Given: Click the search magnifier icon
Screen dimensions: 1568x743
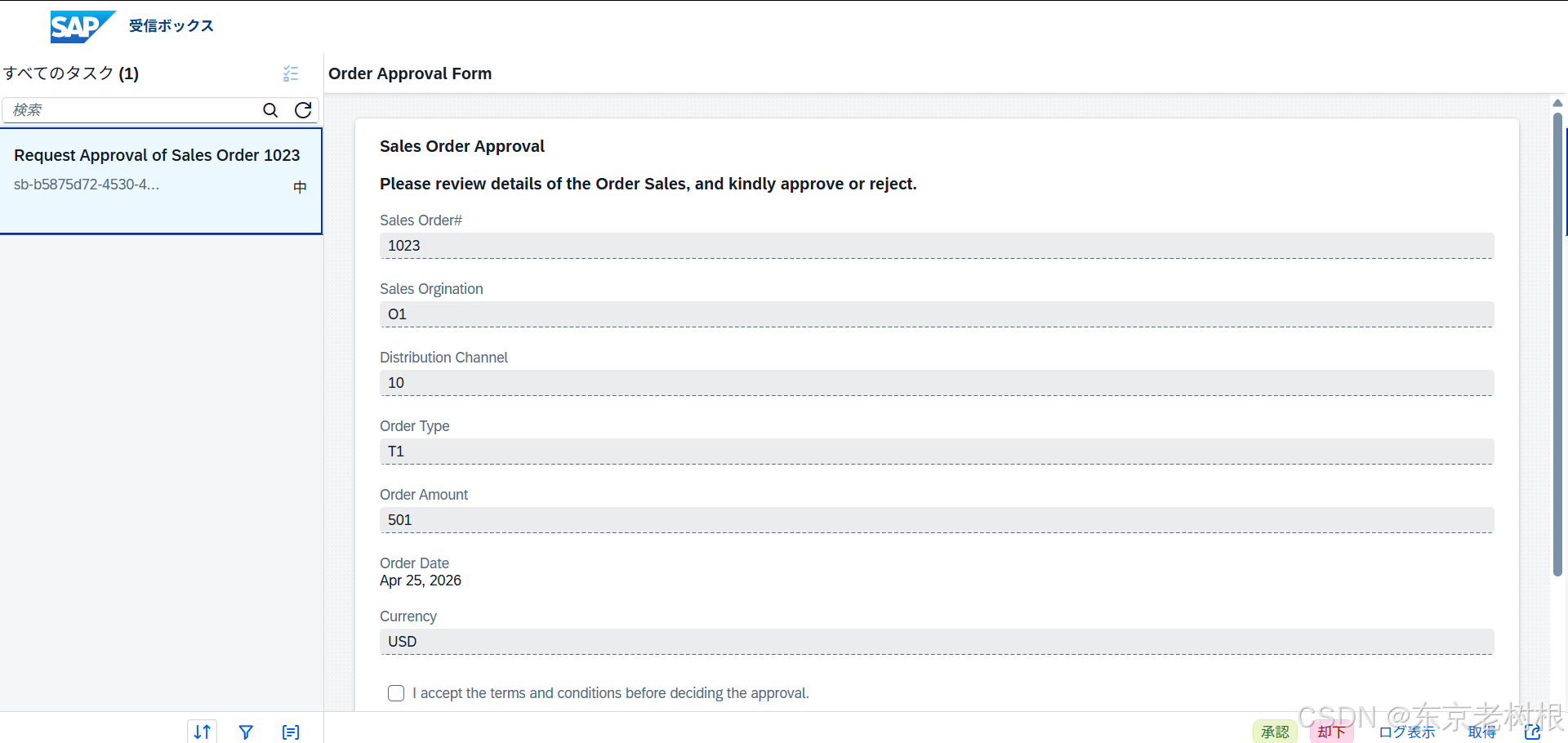Looking at the screenshot, I should point(270,110).
